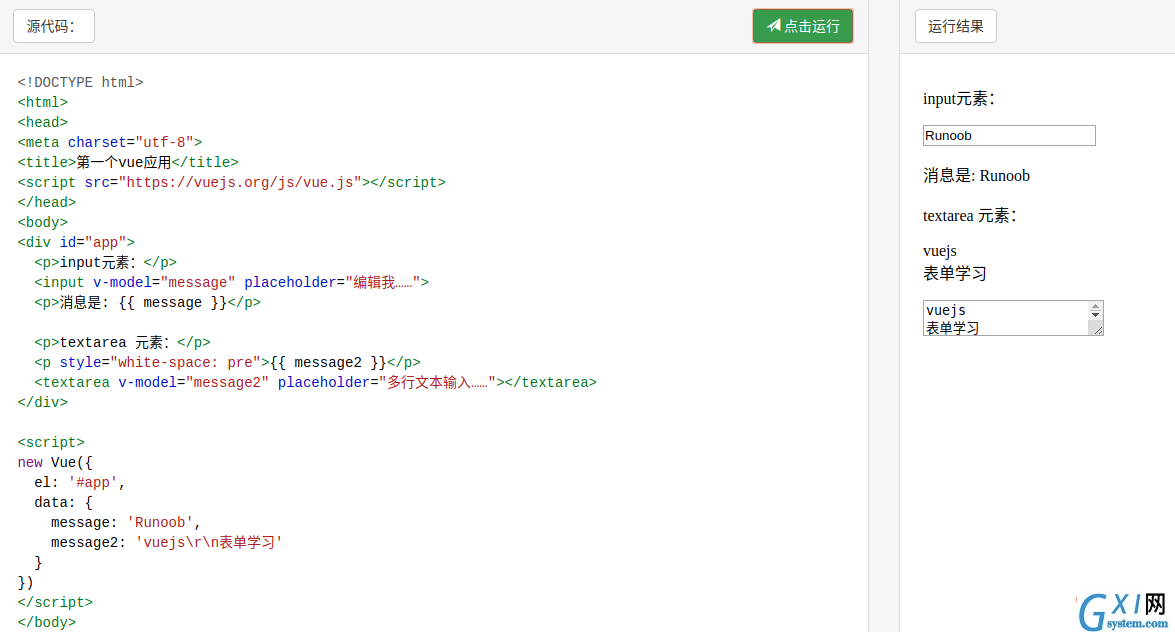The width and height of the screenshot is (1175, 632).
Task: Click the 源代码 label button
Action: click(x=54, y=26)
